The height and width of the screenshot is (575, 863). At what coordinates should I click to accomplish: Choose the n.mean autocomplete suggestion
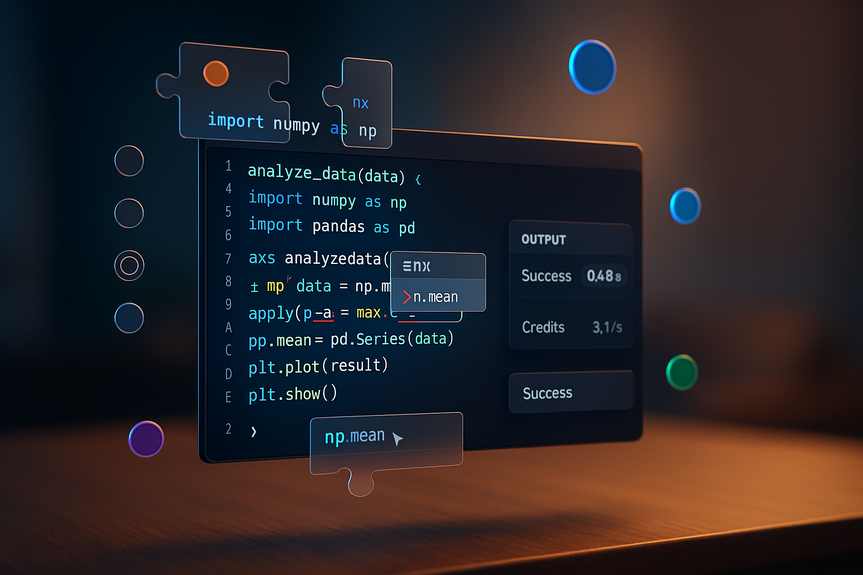pyautogui.click(x=436, y=296)
